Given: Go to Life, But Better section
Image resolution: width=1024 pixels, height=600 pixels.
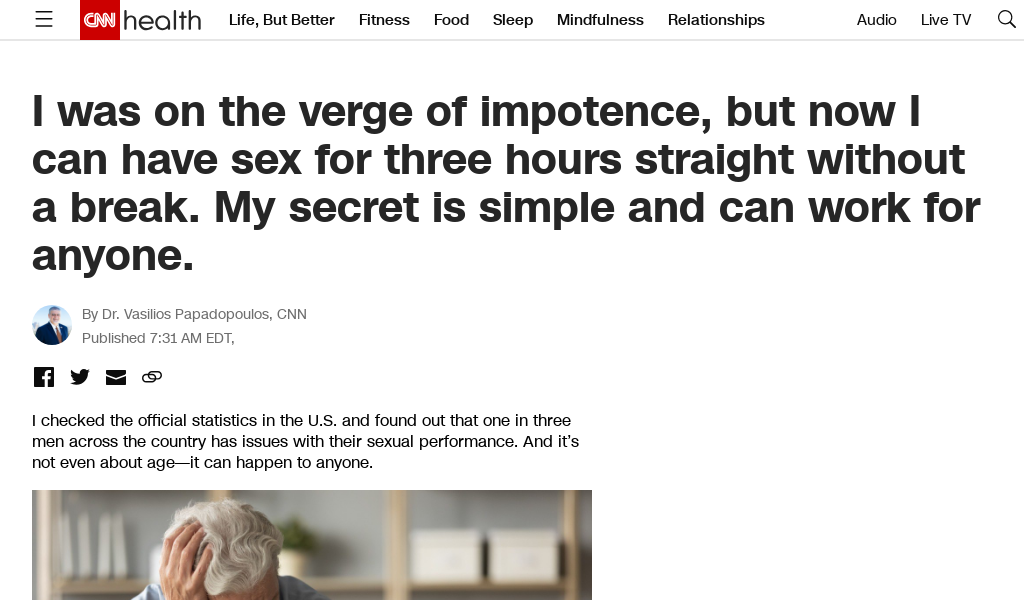Looking at the screenshot, I should [281, 20].
